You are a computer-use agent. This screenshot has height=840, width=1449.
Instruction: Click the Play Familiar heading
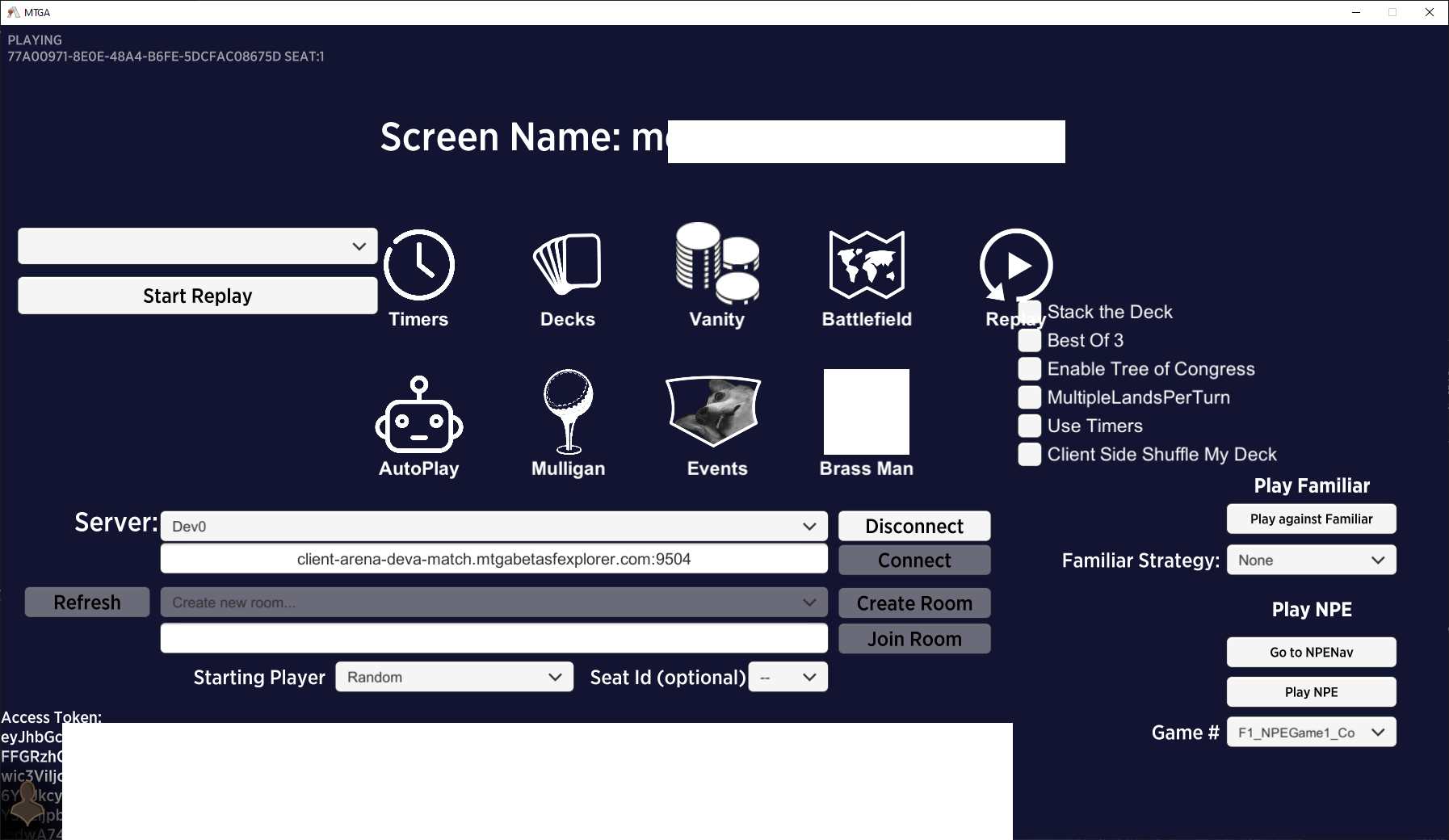tap(1312, 485)
